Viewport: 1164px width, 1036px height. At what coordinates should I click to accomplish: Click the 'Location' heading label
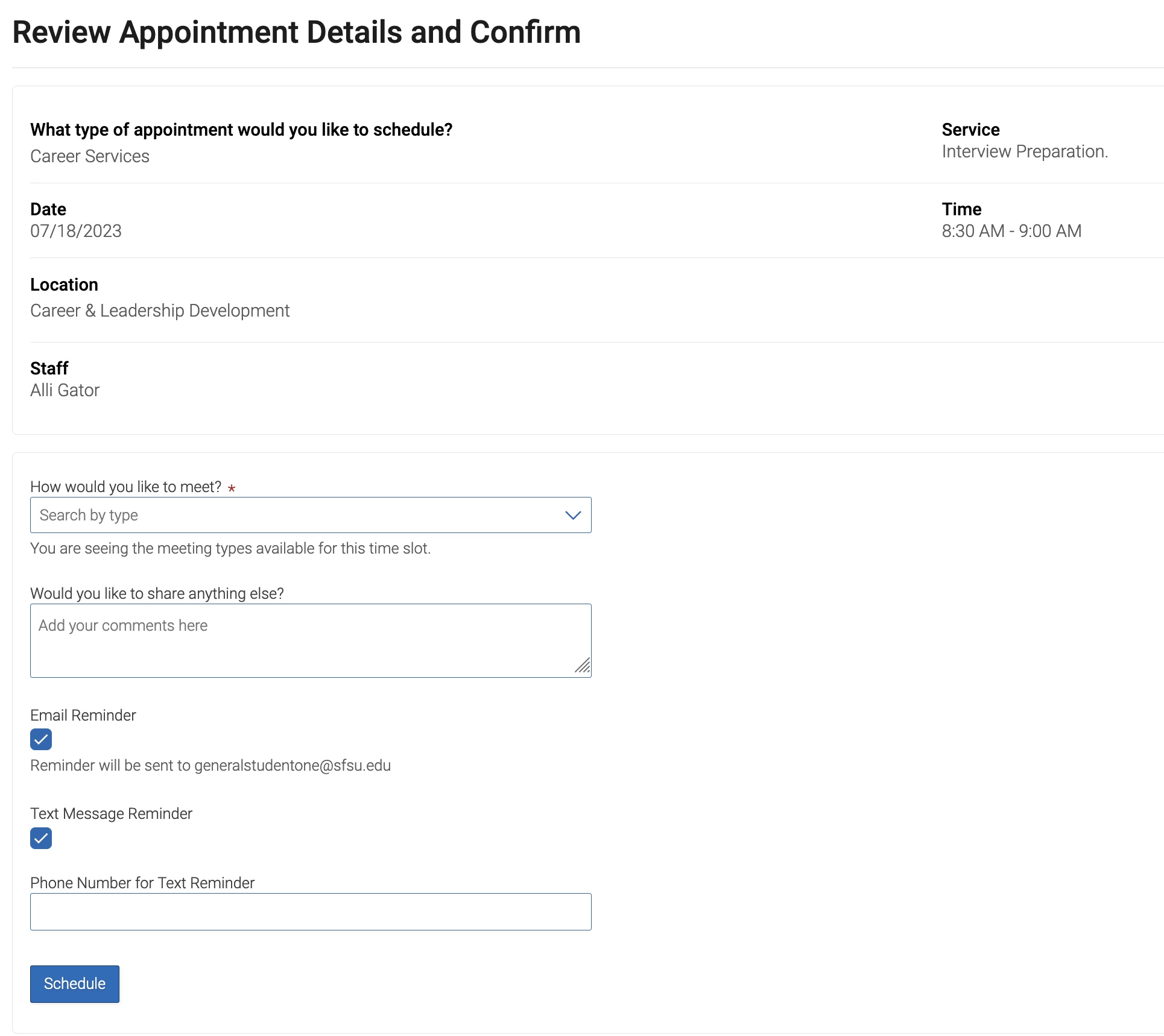[x=64, y=285]
